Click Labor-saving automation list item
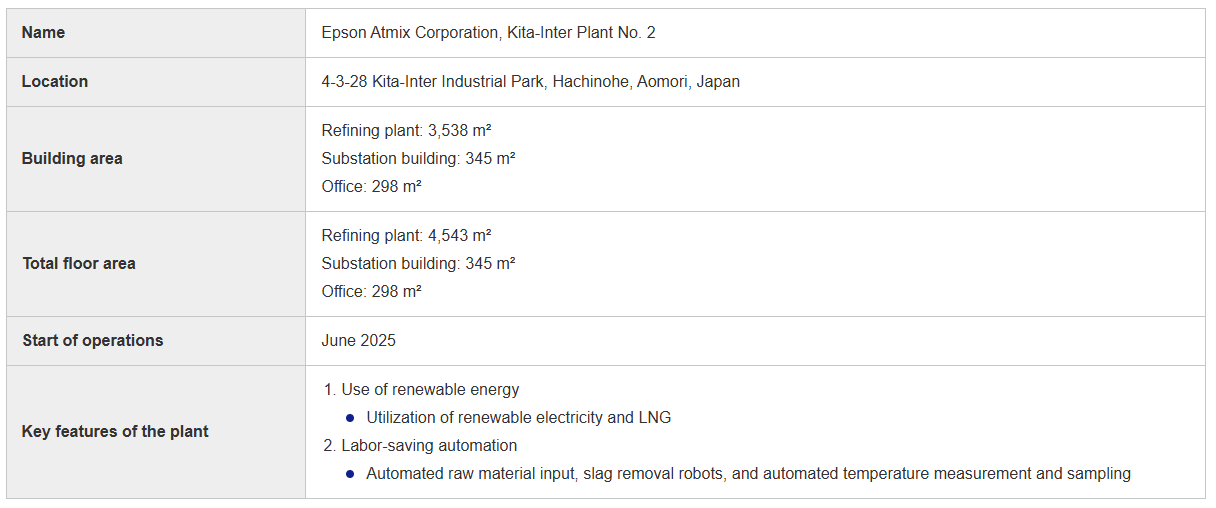Screen dimensions: 1216x508 [429, 446]
